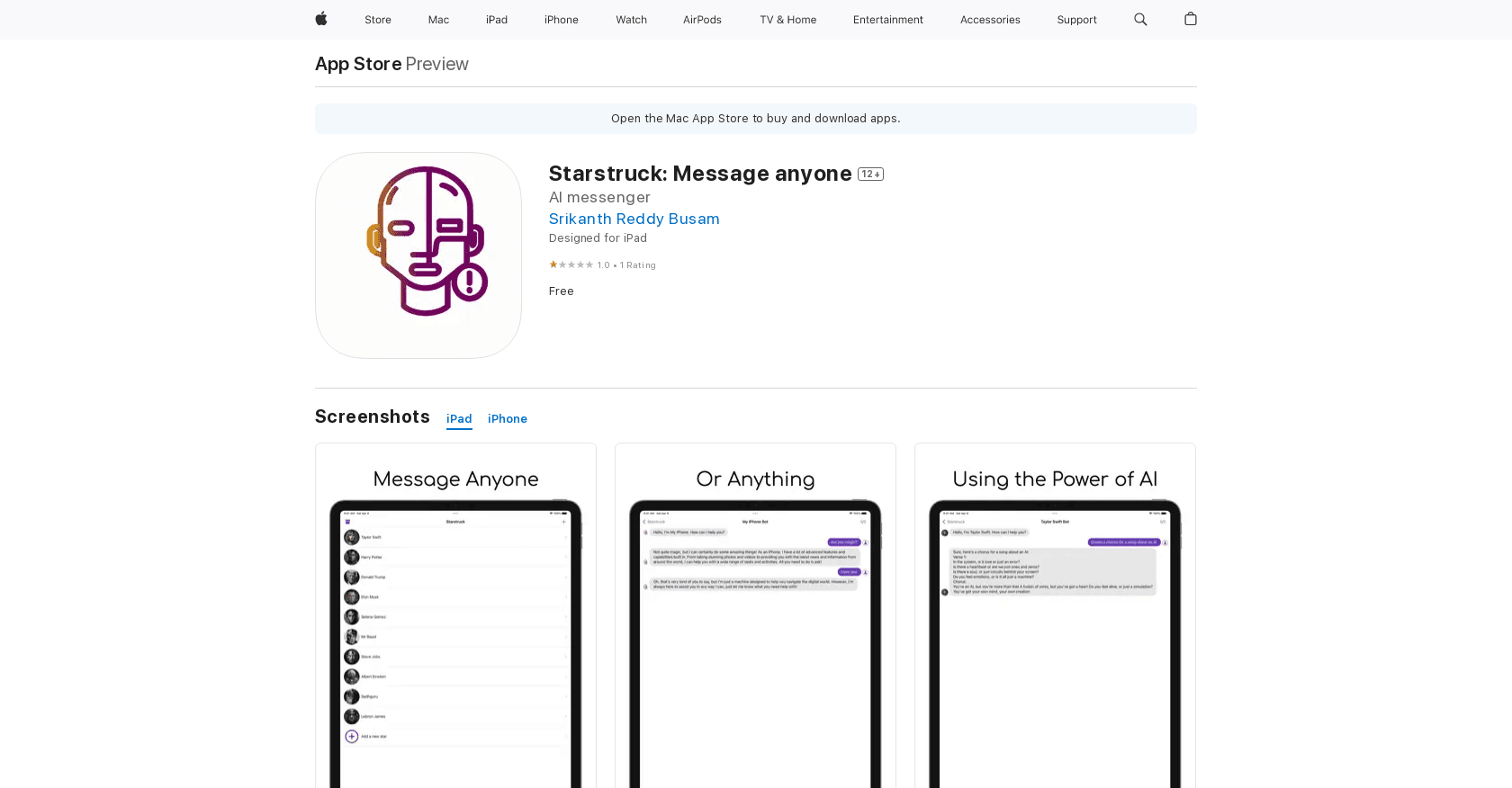This screenshot has height=788, width=1512.
Task: Open the AirPods menu item
Action: (x=702, y=20)
